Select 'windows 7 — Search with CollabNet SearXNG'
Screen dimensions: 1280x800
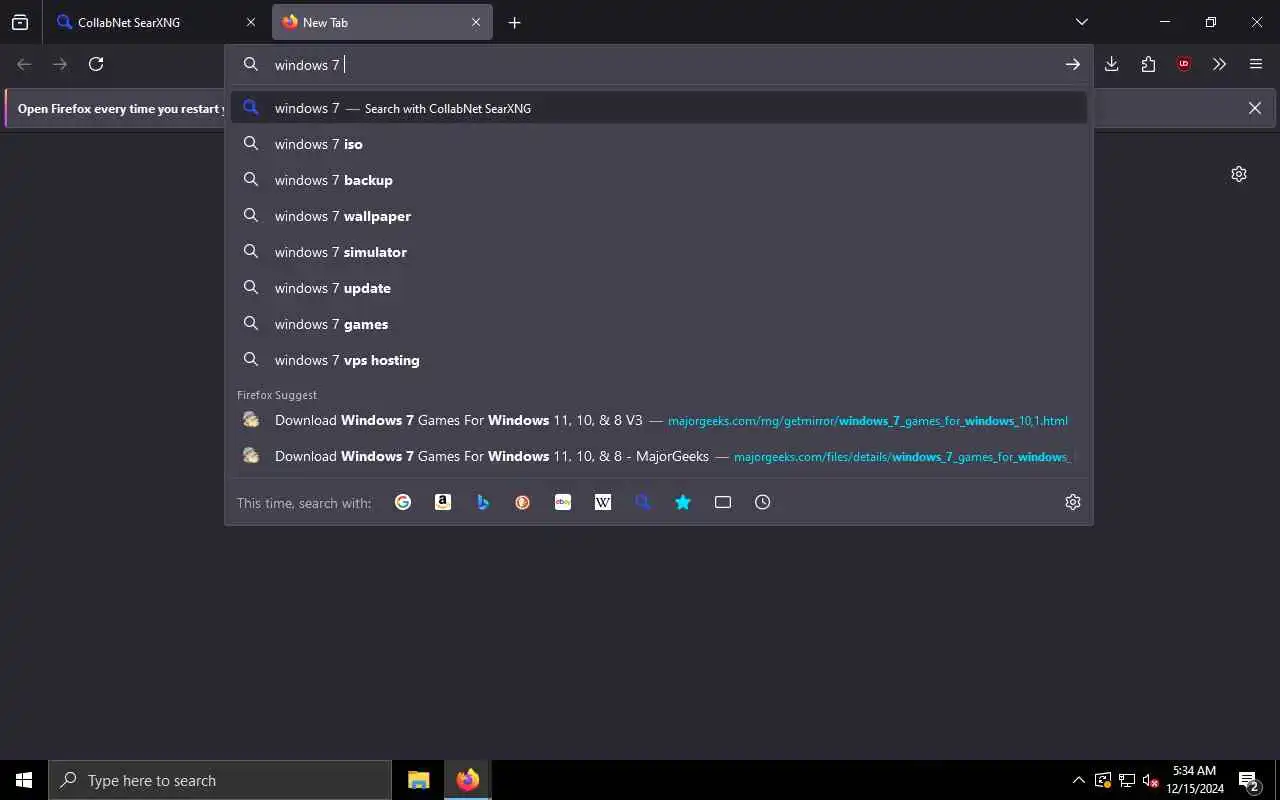[x=659, y=108]
